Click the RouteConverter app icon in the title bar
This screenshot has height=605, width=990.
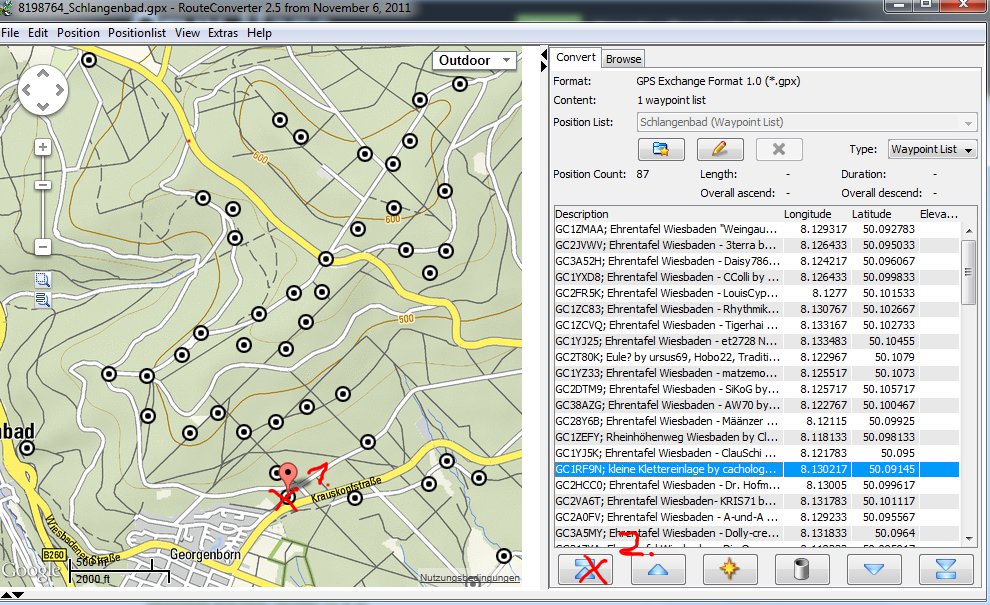coord(6,8)
